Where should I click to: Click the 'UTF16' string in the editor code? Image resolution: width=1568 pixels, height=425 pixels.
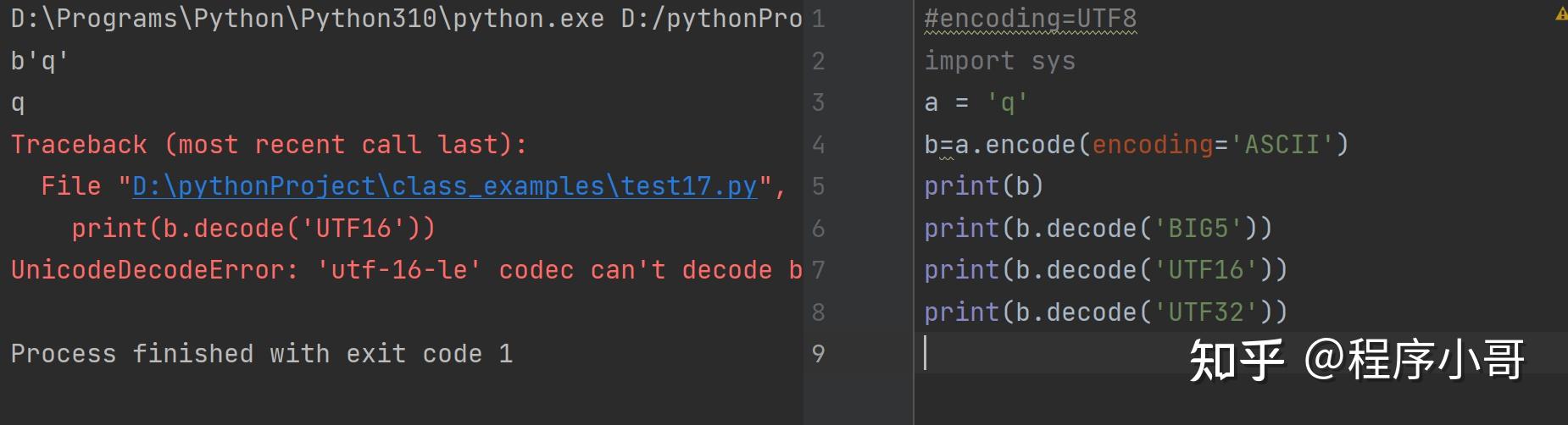pyautogui.click(x=1205, y=270)
